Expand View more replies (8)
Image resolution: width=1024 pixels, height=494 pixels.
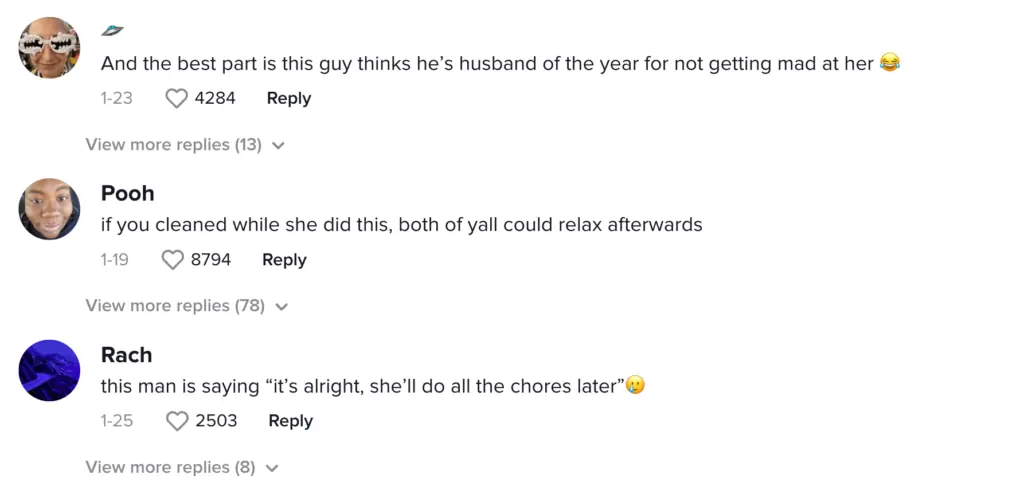click(170, 467)
